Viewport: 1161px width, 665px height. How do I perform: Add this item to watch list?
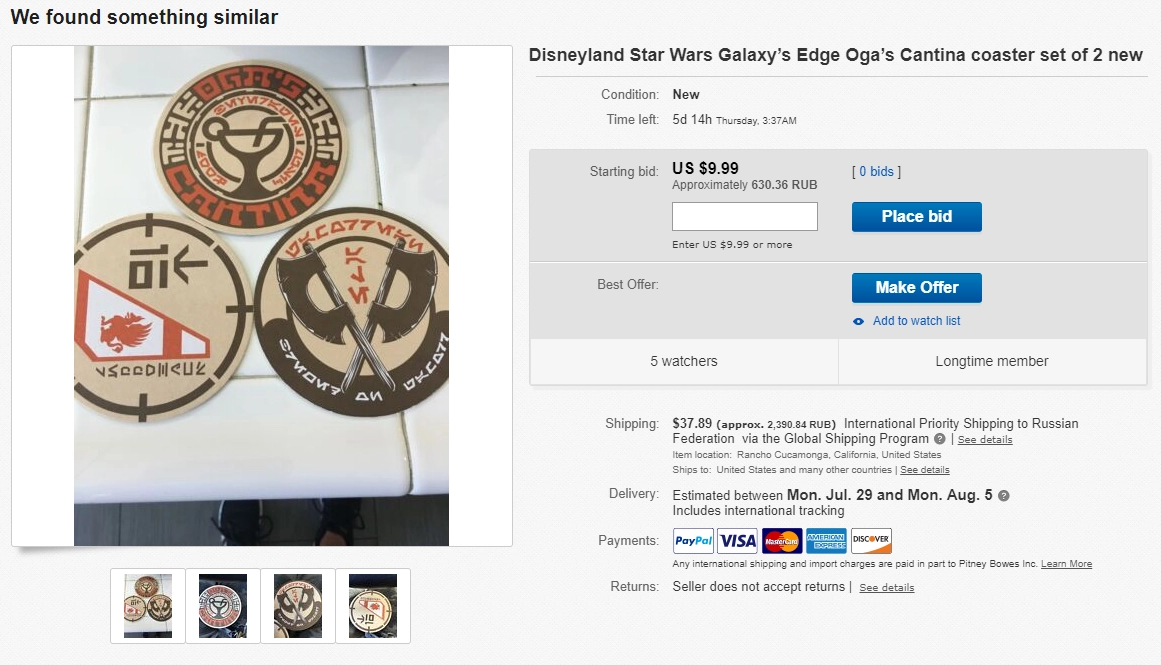click(x=916, y=321)
